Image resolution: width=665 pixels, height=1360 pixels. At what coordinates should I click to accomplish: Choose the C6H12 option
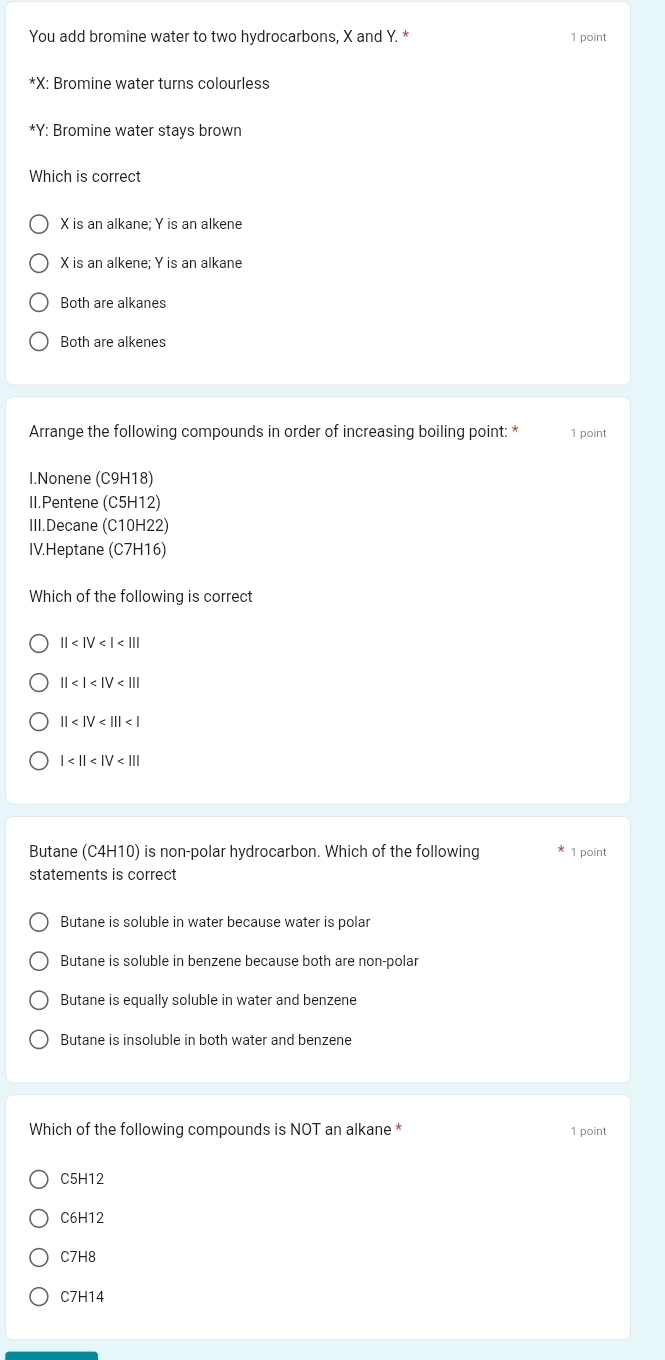[x=38, y=1218]
